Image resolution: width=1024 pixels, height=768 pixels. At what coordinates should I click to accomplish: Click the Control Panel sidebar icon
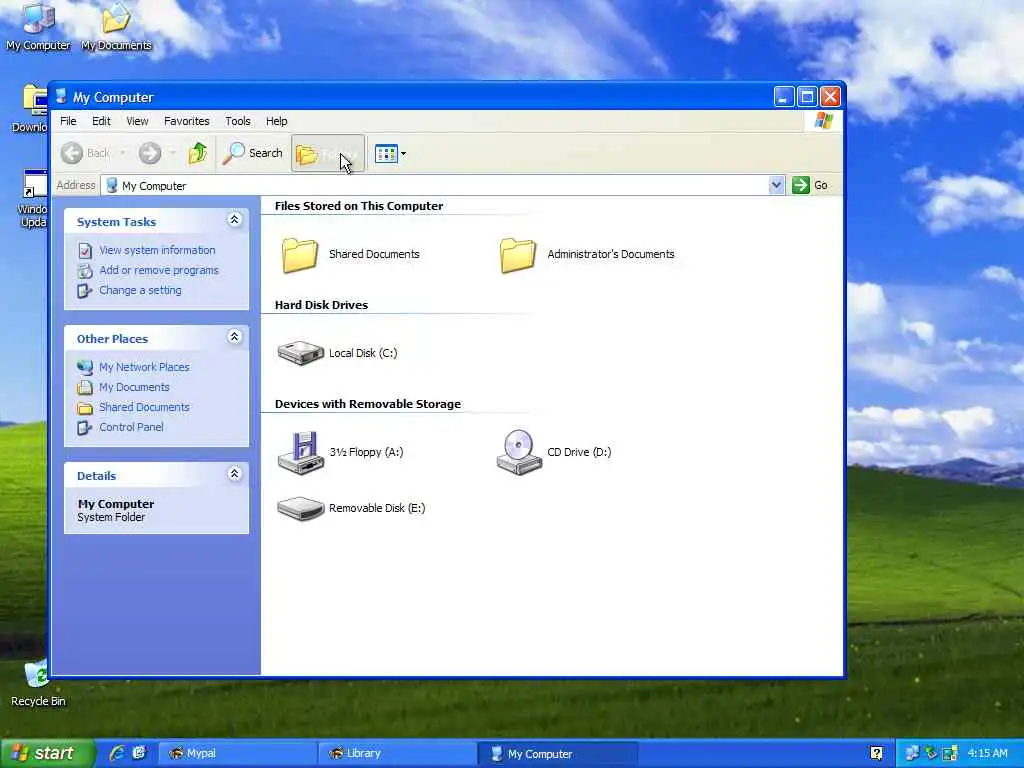85,428
